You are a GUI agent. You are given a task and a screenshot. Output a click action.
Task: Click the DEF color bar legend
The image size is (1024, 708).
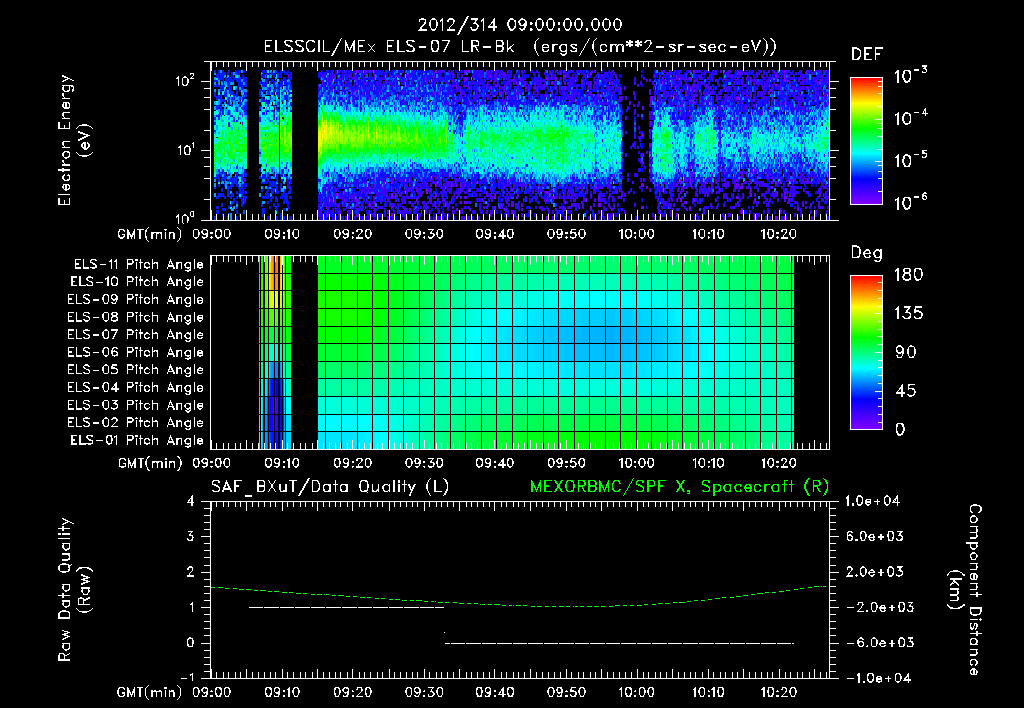[866, 140]
